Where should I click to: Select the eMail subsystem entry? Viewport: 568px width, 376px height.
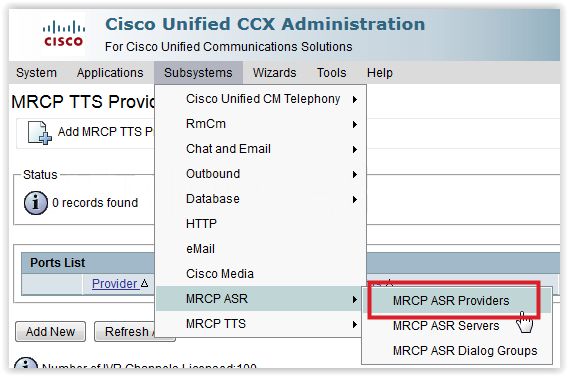pos(261,249)
